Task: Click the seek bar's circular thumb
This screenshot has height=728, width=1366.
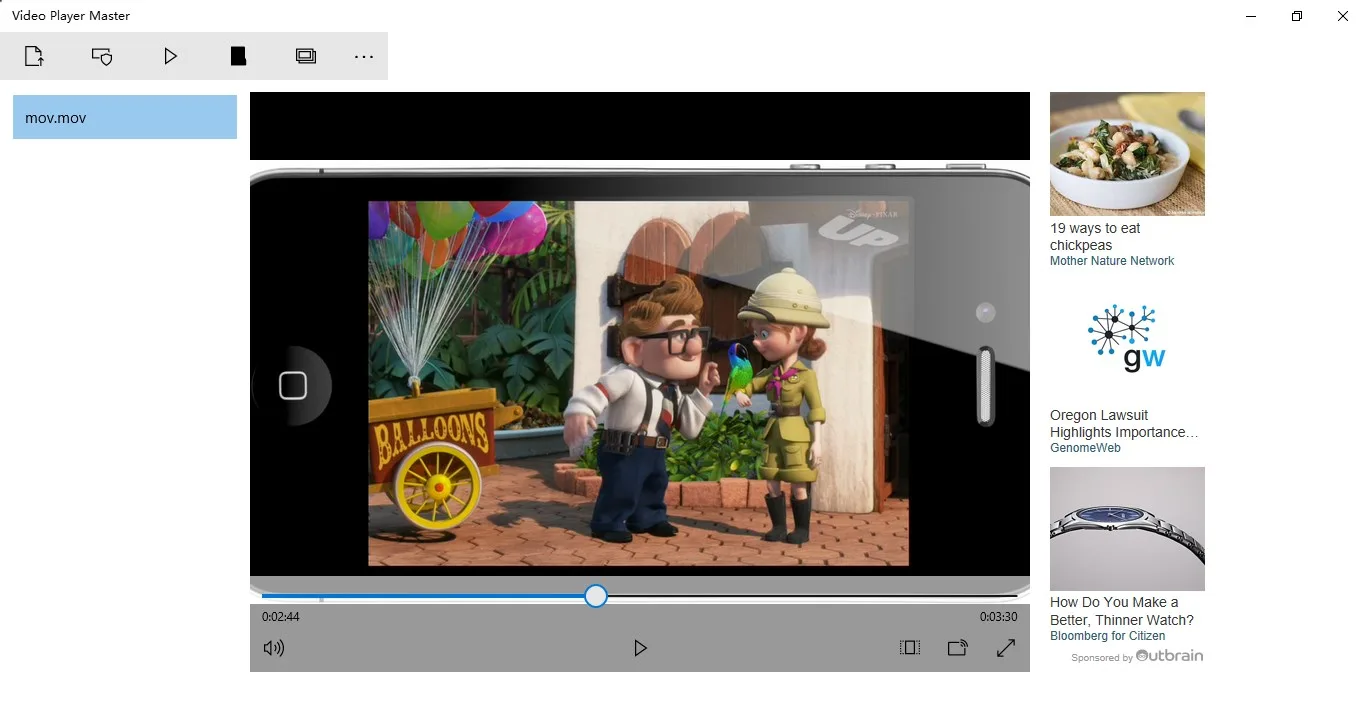Action: (x=596, y=596)
